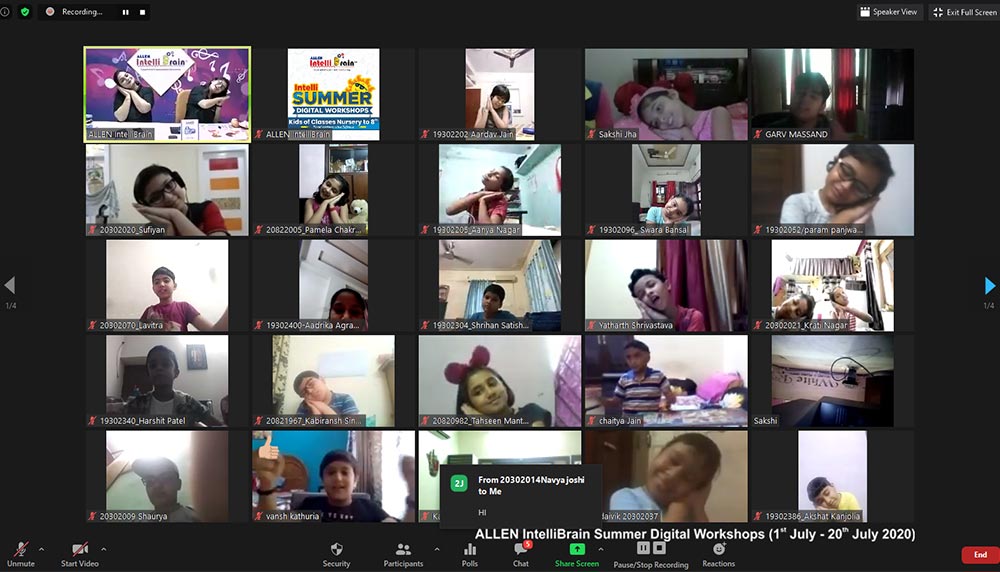The height and width of the screenshot is (572, 1000).
Task: Select 19302304_Shrihan Satish... video tile
Action: coord(500,286)
